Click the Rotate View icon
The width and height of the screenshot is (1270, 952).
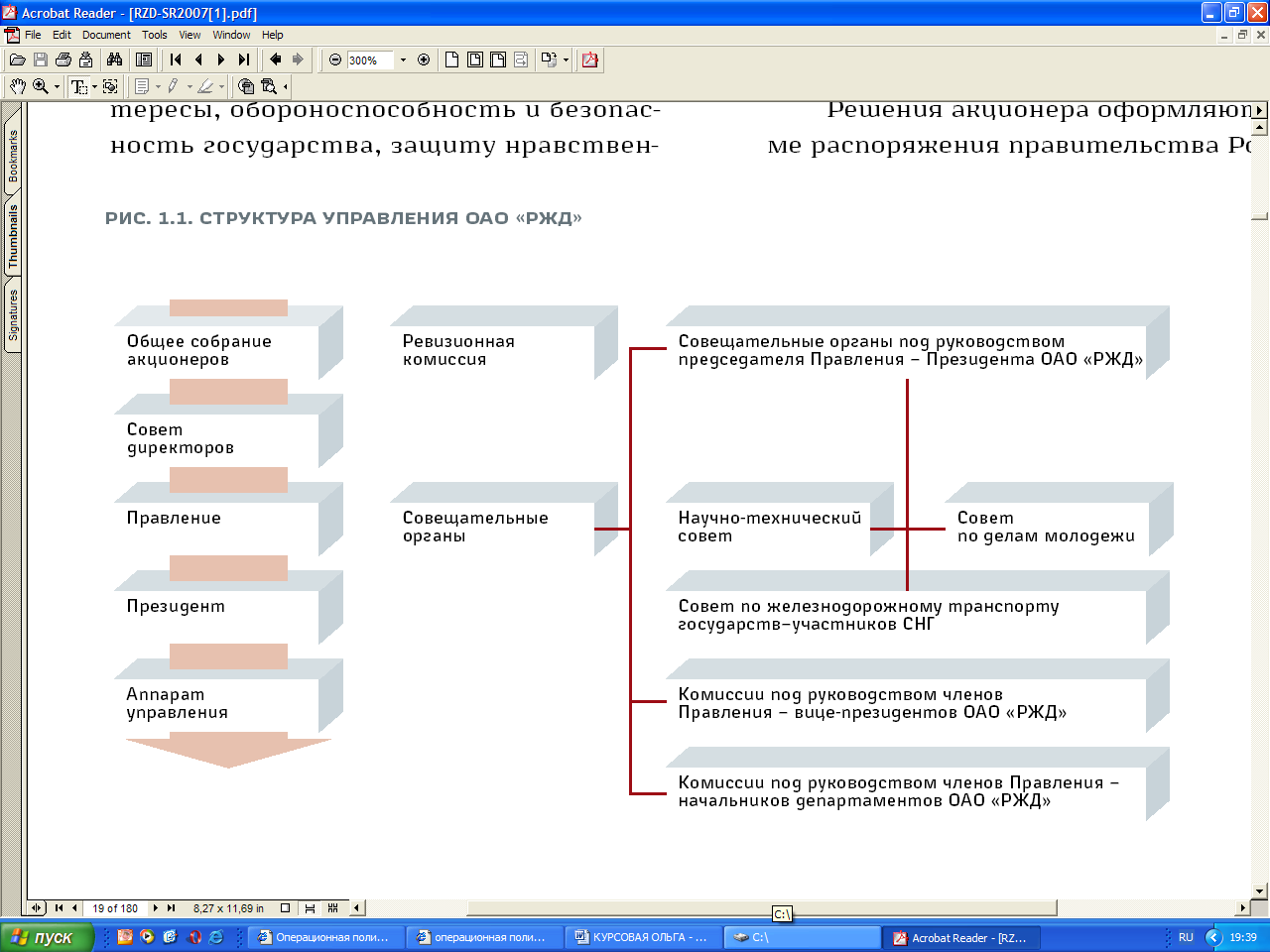click(548, 60)
